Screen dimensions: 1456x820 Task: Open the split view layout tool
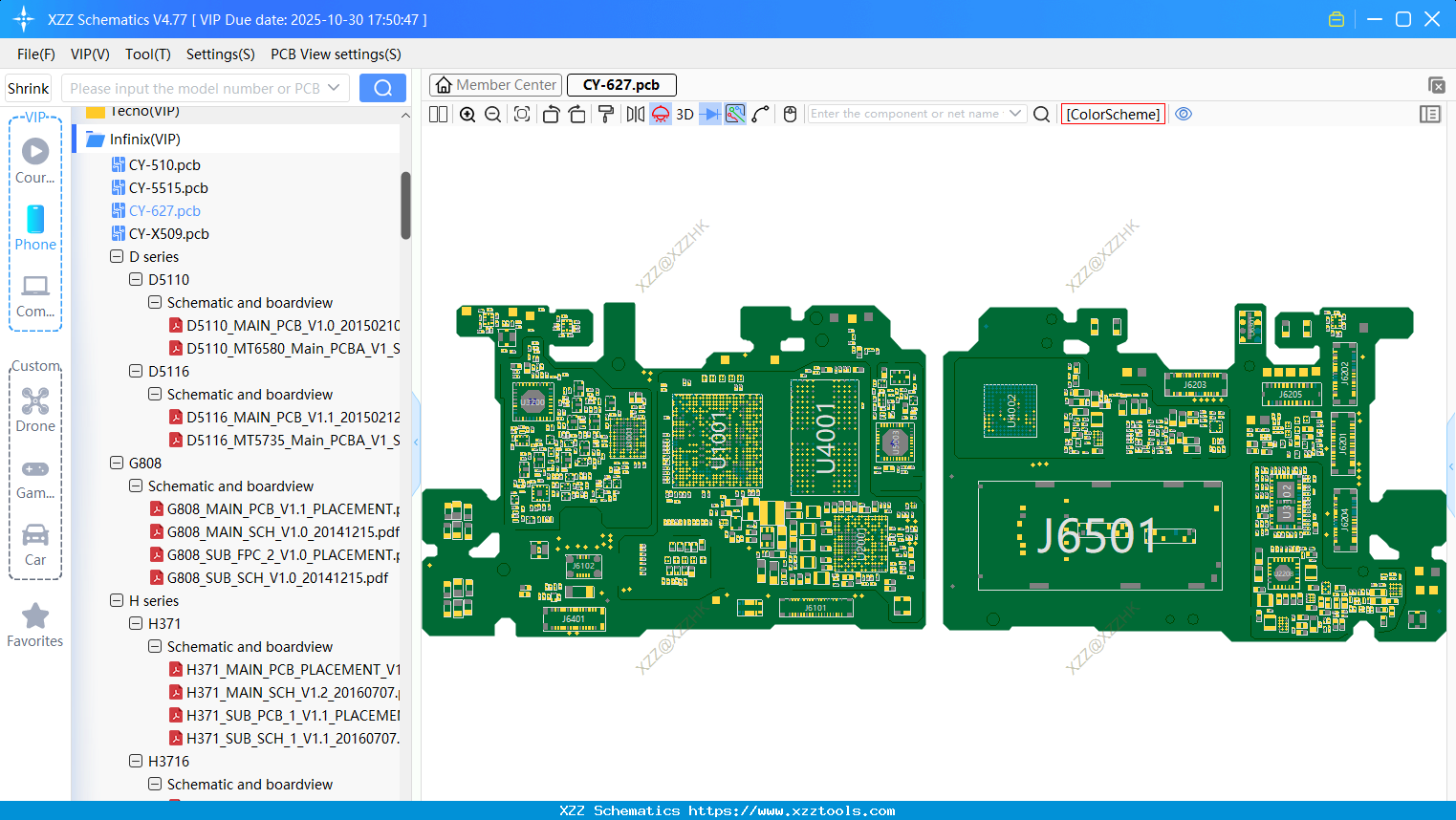pos(437,114)
